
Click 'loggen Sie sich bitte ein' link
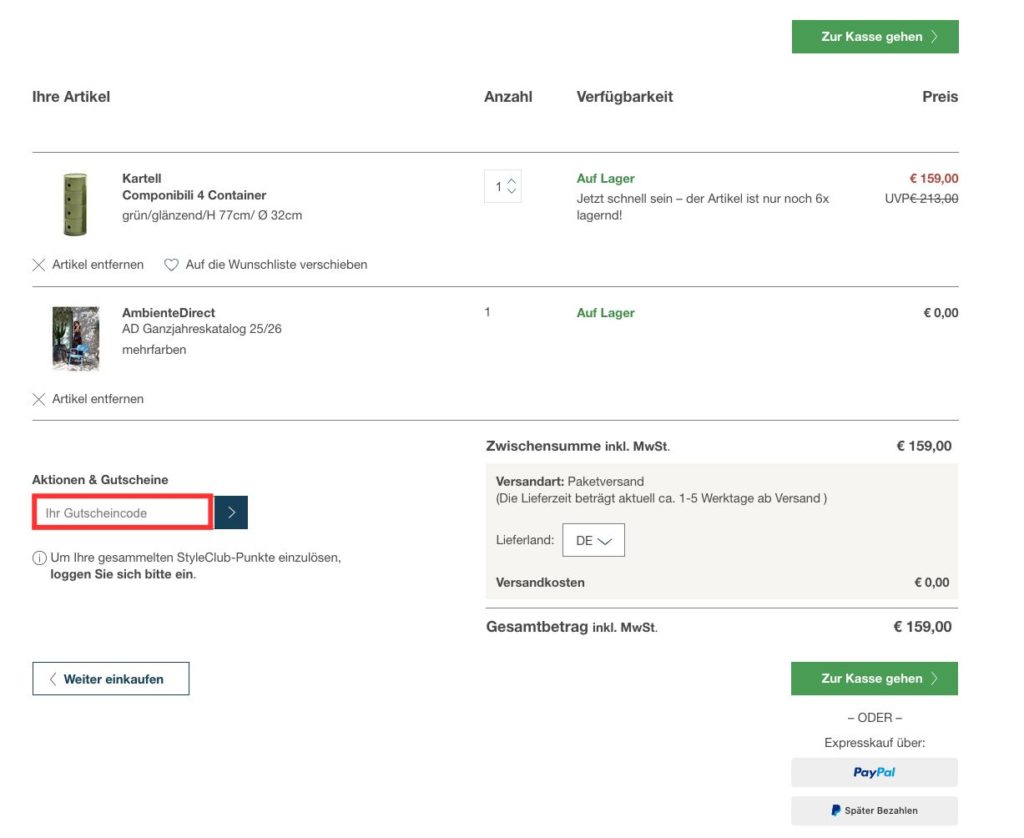click(122, 574)
